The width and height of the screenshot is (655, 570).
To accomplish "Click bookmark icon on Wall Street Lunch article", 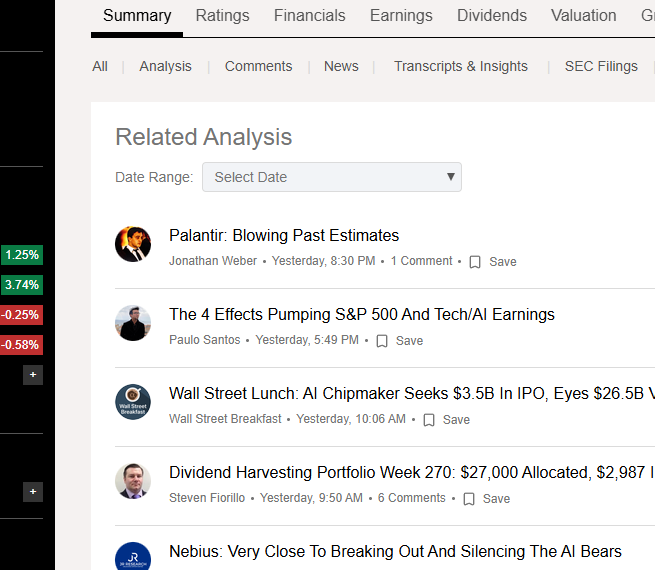I will pos(429,420).
